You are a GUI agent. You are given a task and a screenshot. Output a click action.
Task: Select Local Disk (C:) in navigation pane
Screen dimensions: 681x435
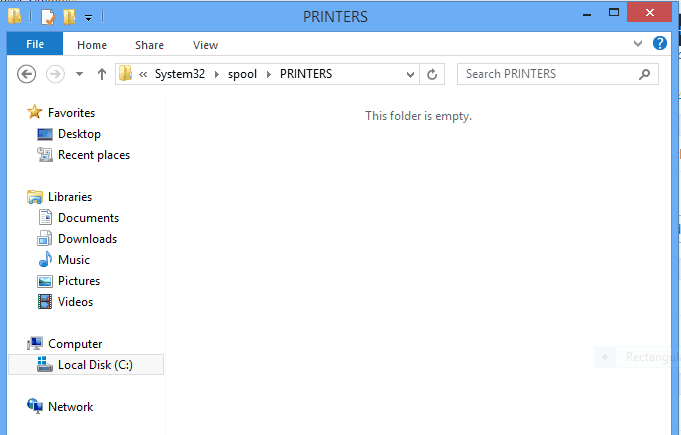pos(95,365)
